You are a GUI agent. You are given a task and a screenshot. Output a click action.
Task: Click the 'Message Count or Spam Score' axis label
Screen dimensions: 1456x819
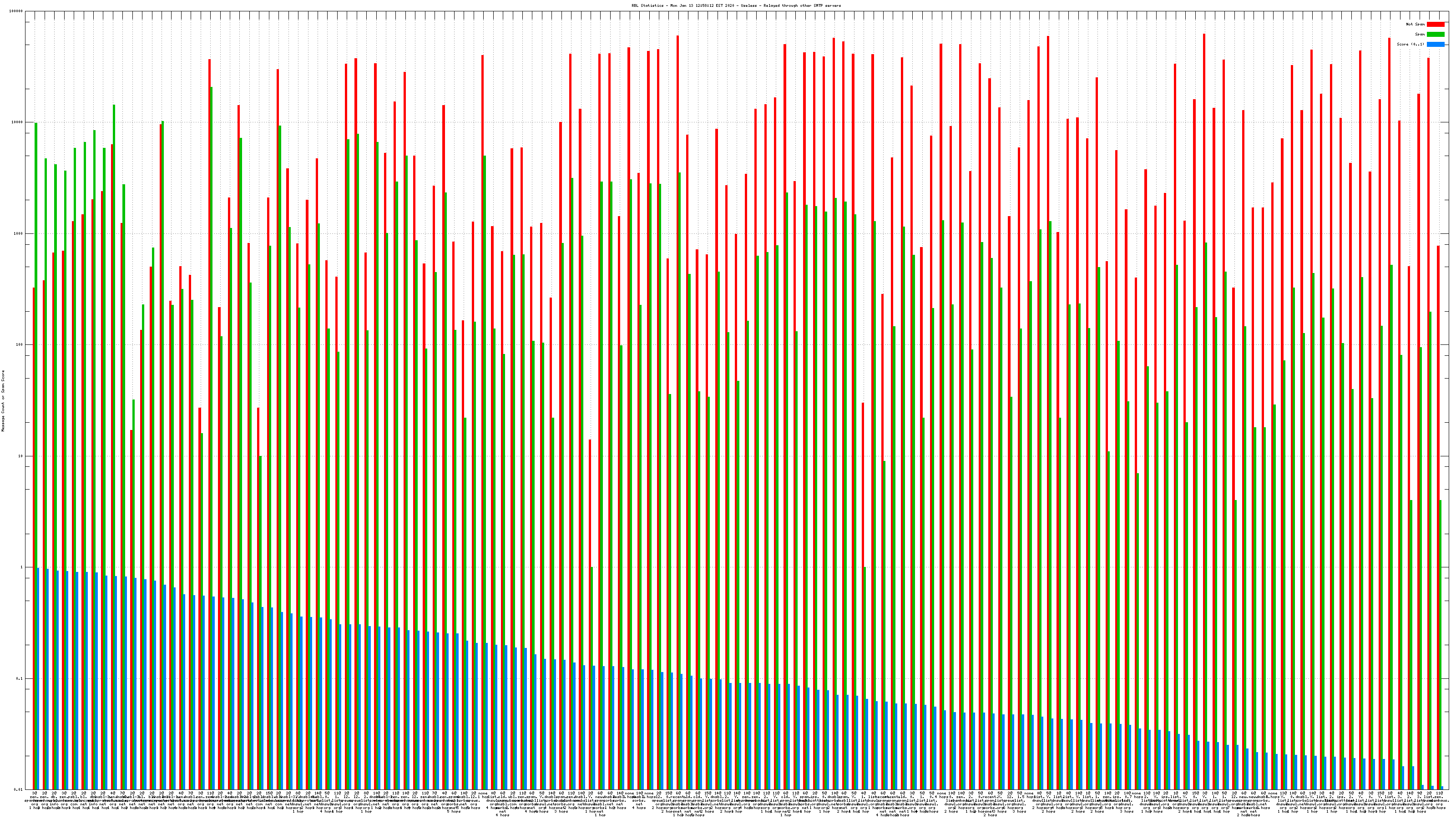3,401
